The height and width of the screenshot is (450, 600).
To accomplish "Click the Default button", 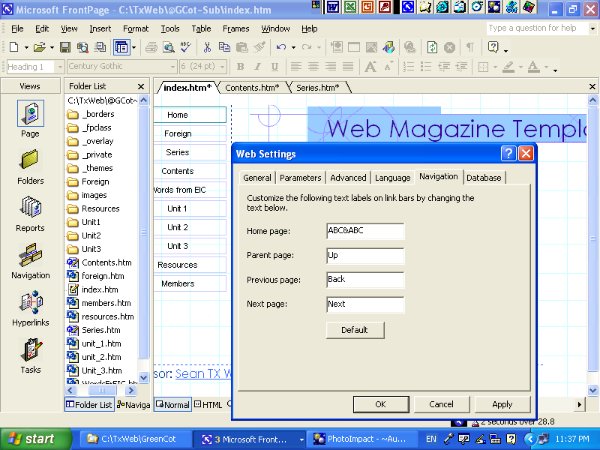I will pos(355,330).
